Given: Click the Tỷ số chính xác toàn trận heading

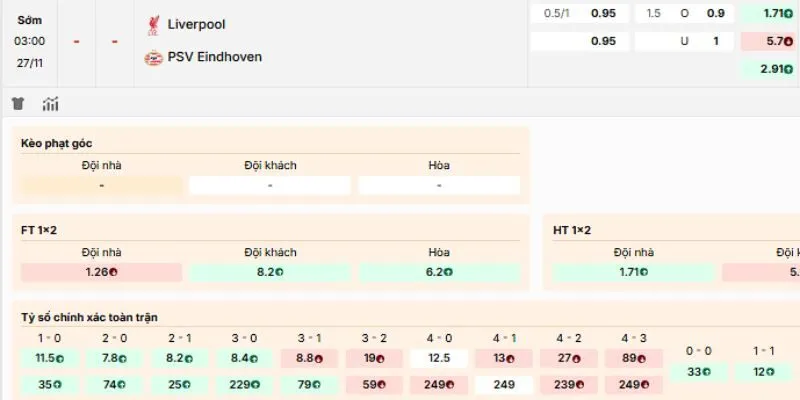Looking at the screenshot, I should (89, 317).
